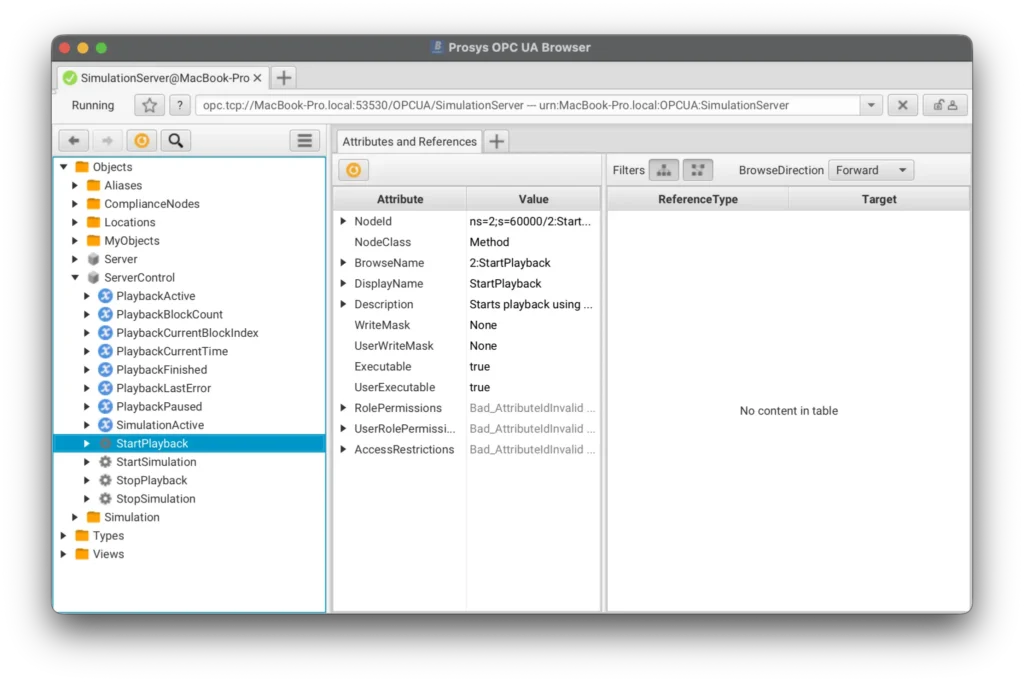1024x682 pixels.
Task: Click the WriteMask value 'None'
Action: pos(483,325)
